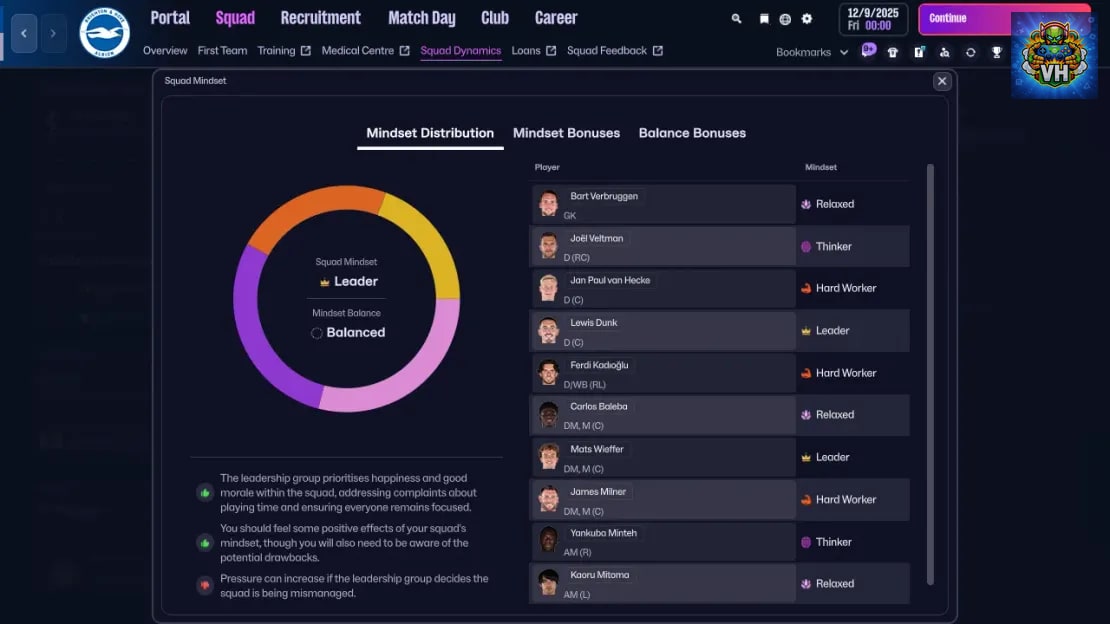Open the report alert shortcut icon

click(919, 52)
